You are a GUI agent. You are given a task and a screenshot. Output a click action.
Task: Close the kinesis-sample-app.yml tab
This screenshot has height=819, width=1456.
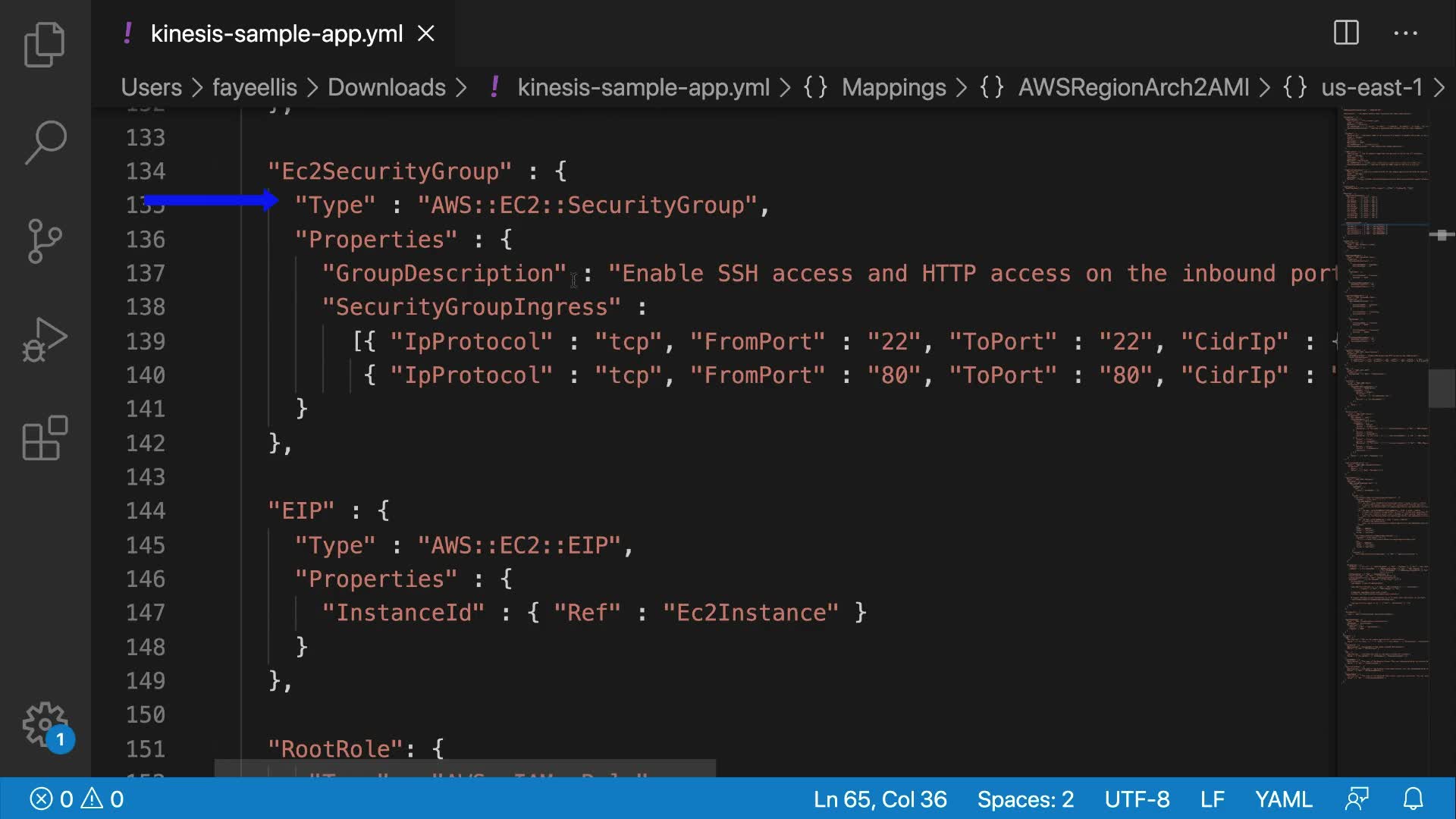tap(426, 33)
